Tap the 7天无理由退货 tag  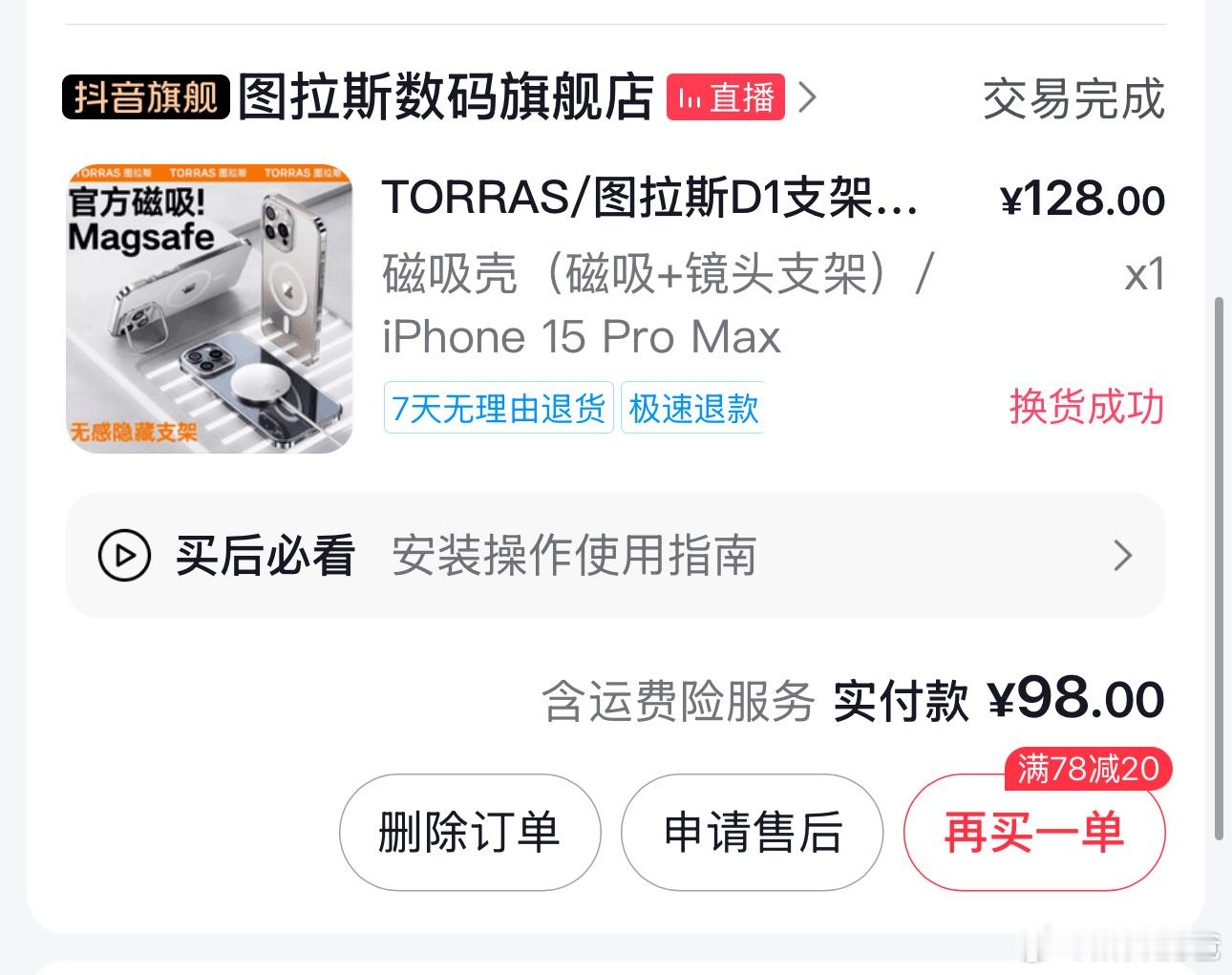click(499, 409)
